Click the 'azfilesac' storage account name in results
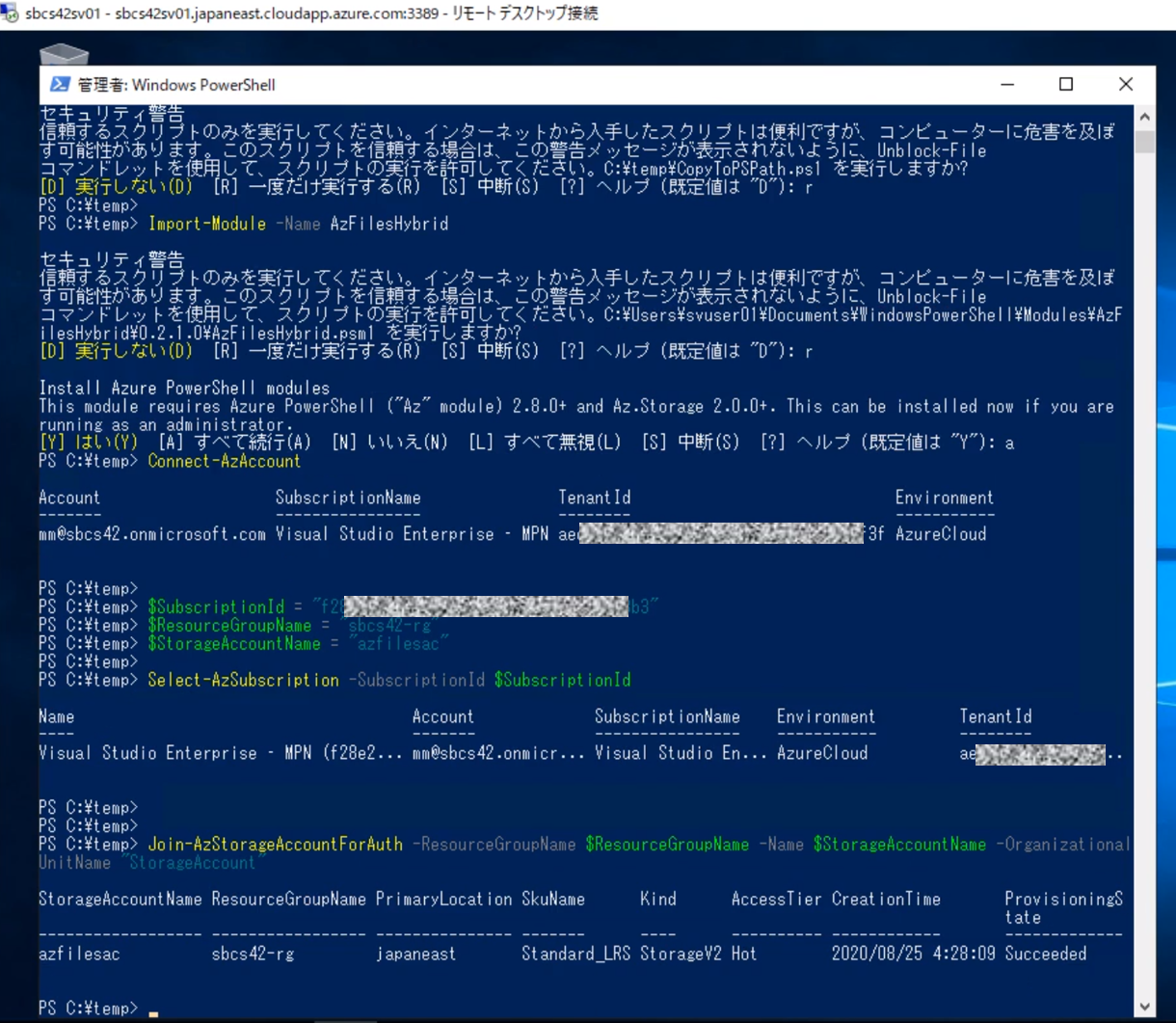1176x1023 pixels. (x=80, y=954)
